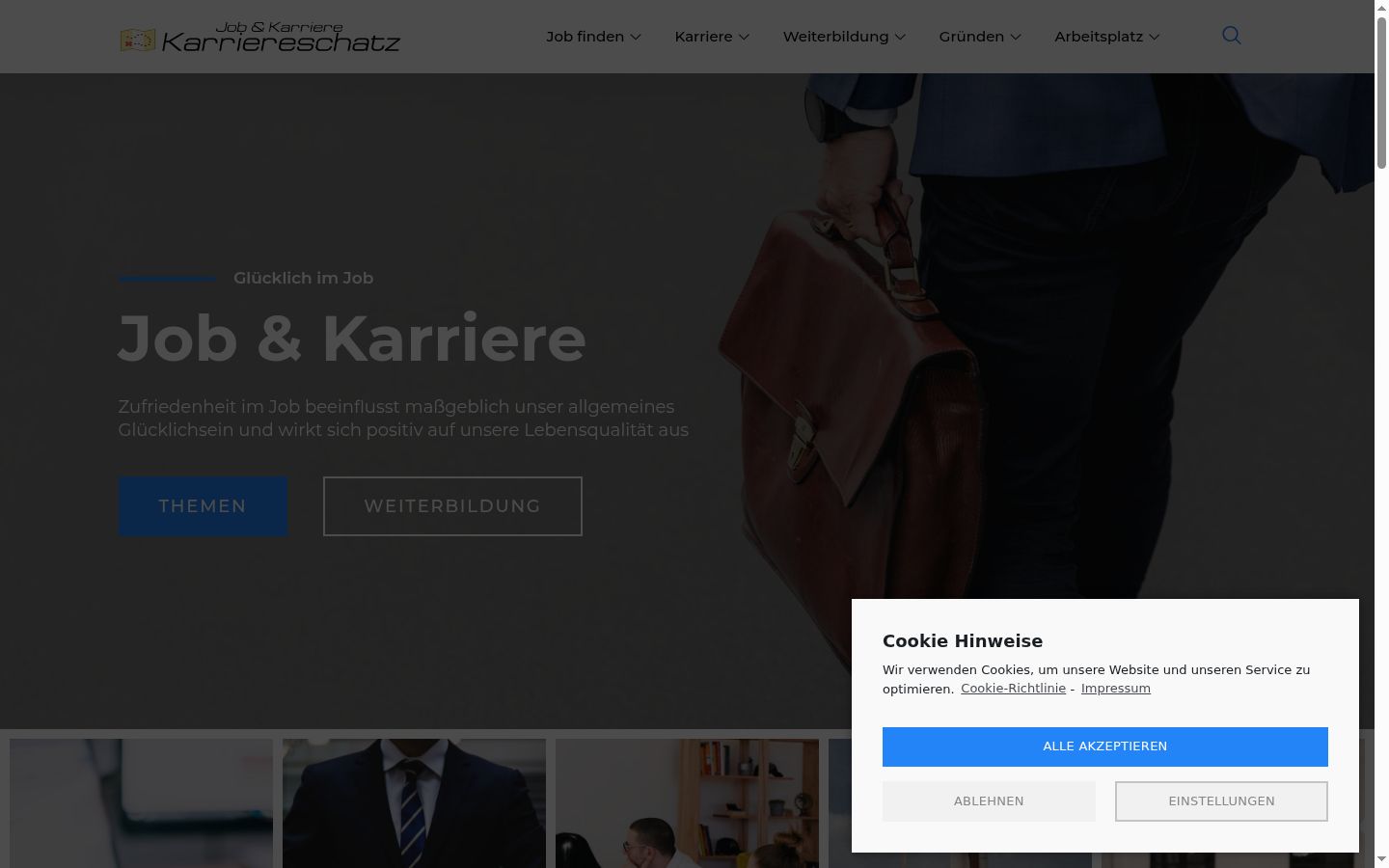The image size is (1389, 868).
Task: Accept all cookies with ALLE AKZEPTIEREN
Action: click(x=1105, y=746)
